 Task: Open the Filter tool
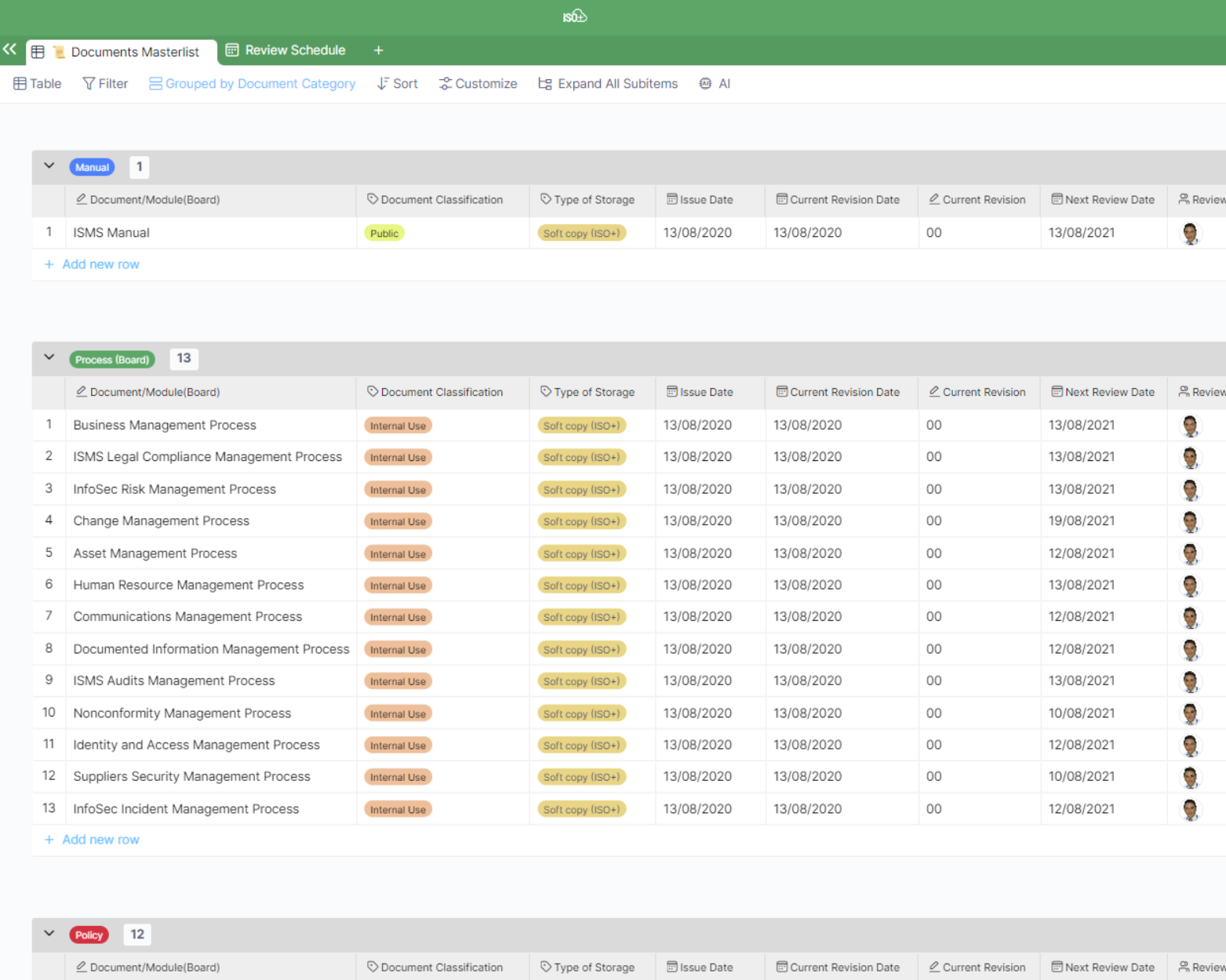[105, 84]
